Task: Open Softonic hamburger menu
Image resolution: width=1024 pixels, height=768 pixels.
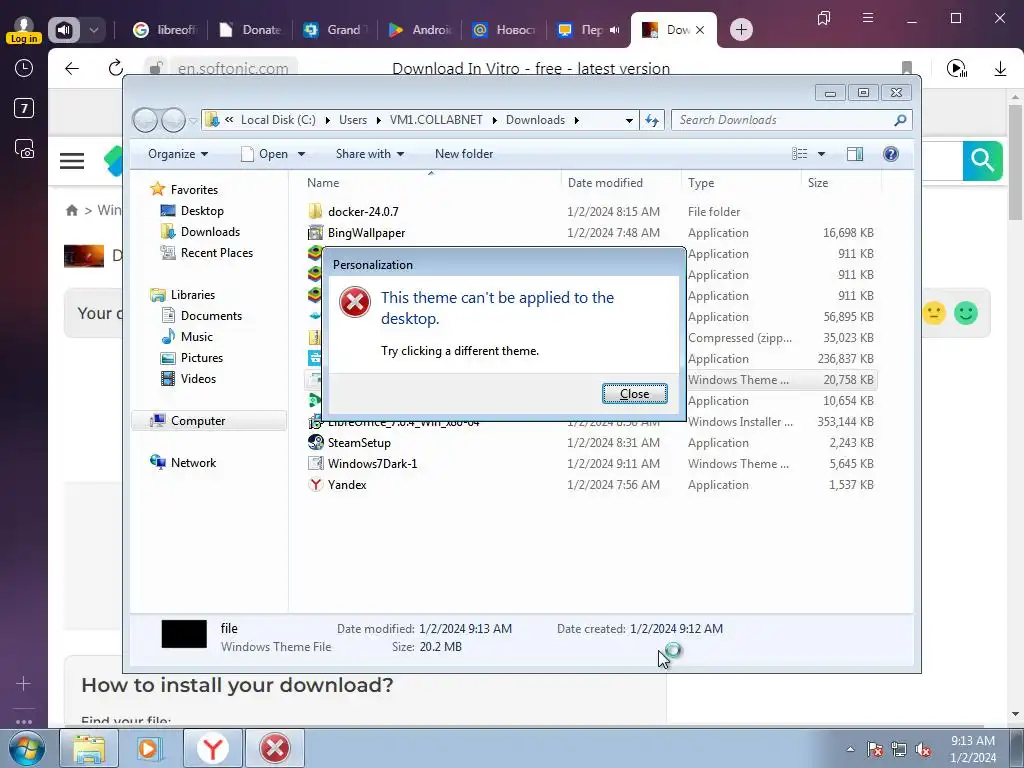Action: coord(72,161)
